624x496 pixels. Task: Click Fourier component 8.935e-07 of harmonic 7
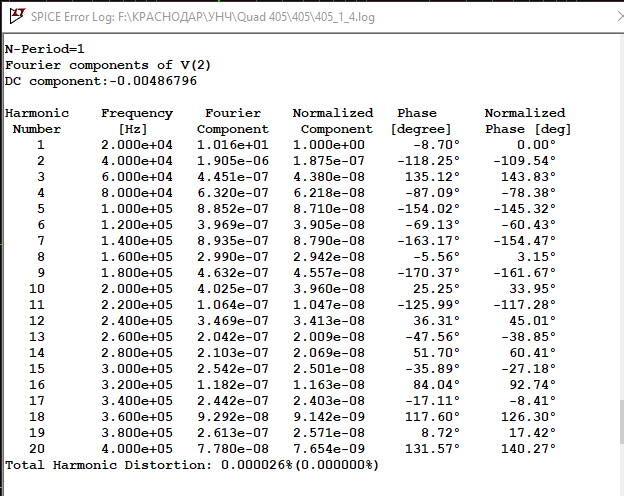[233, 241]
